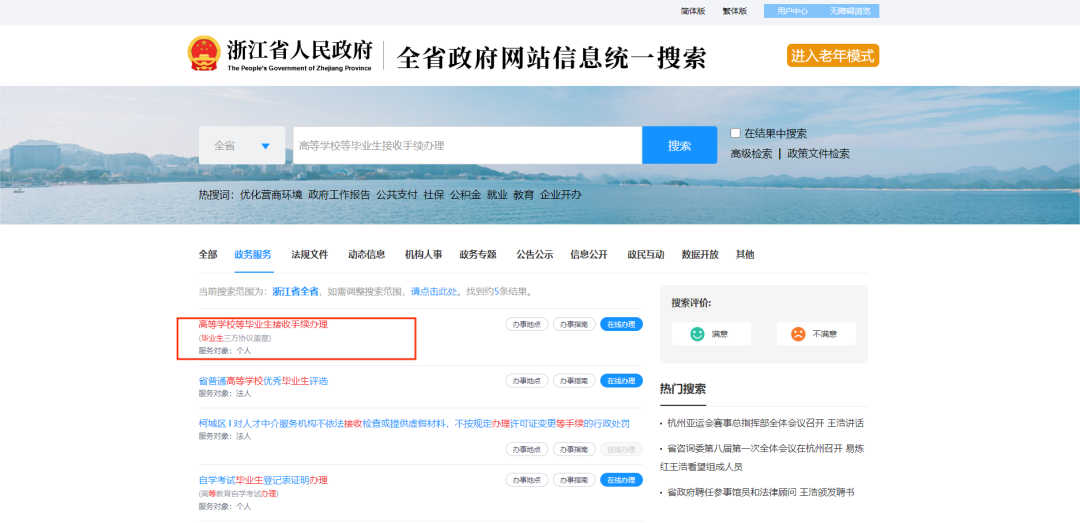The width and height of the screenshot is (1080, 523).
Task: Select the 全部 tab
Action: click(208, 254)
